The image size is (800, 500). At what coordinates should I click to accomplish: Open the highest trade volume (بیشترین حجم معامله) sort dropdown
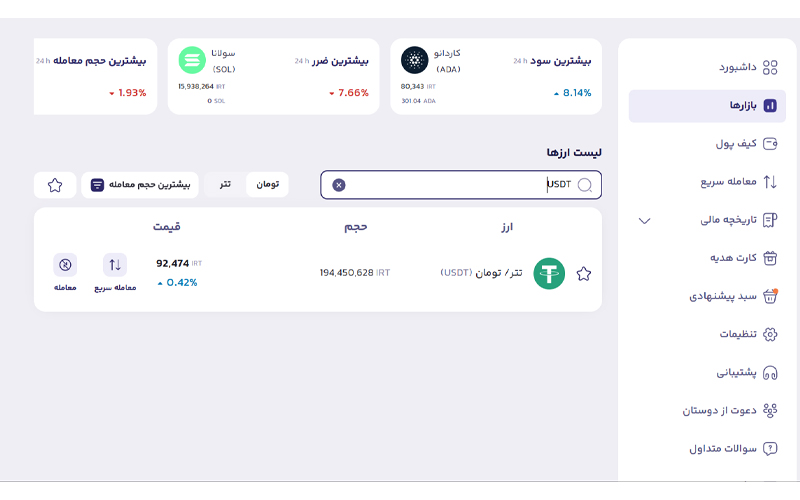click(x=140, y=185)
